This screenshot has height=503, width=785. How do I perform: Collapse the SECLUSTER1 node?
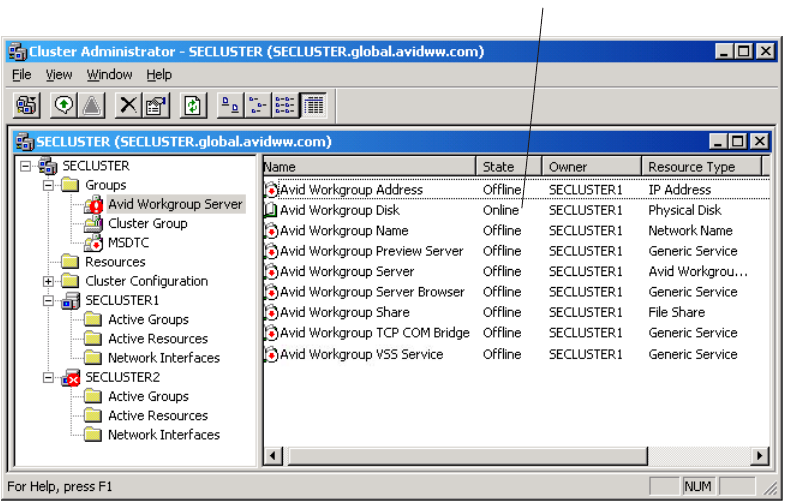(48, 300)
